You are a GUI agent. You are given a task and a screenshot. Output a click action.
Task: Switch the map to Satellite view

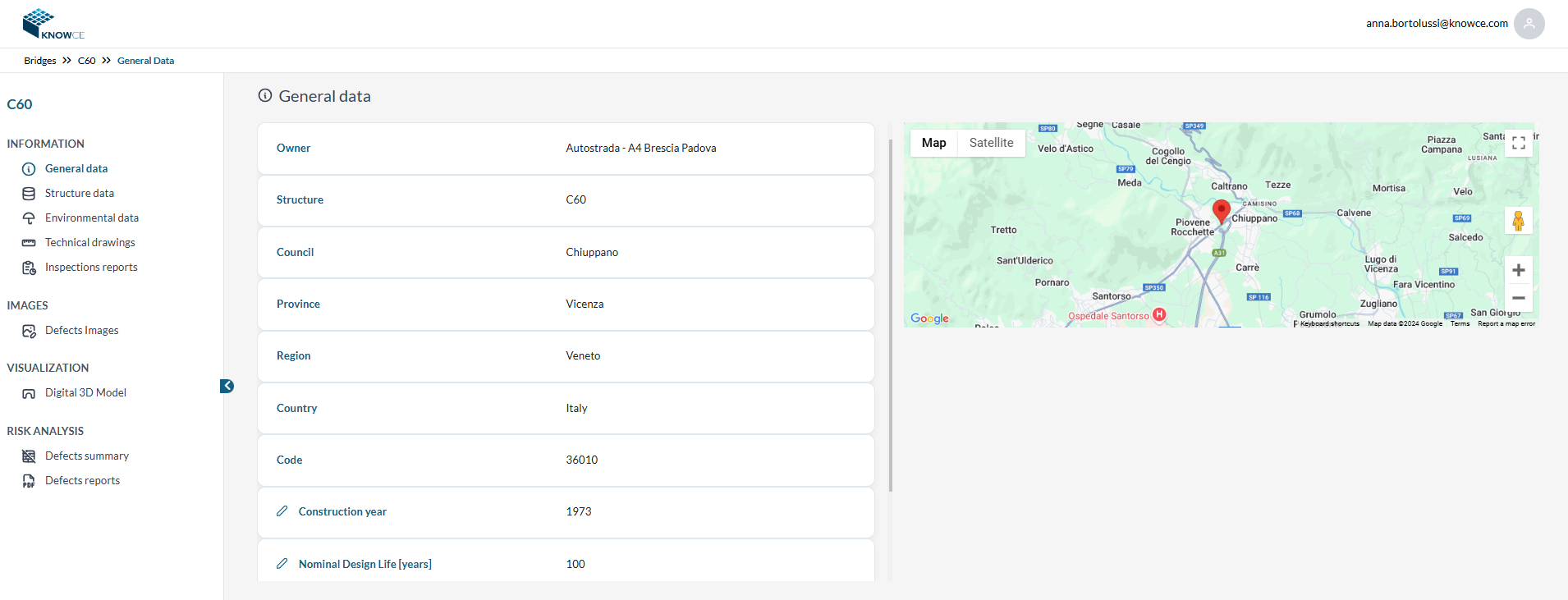coord(991,143)
